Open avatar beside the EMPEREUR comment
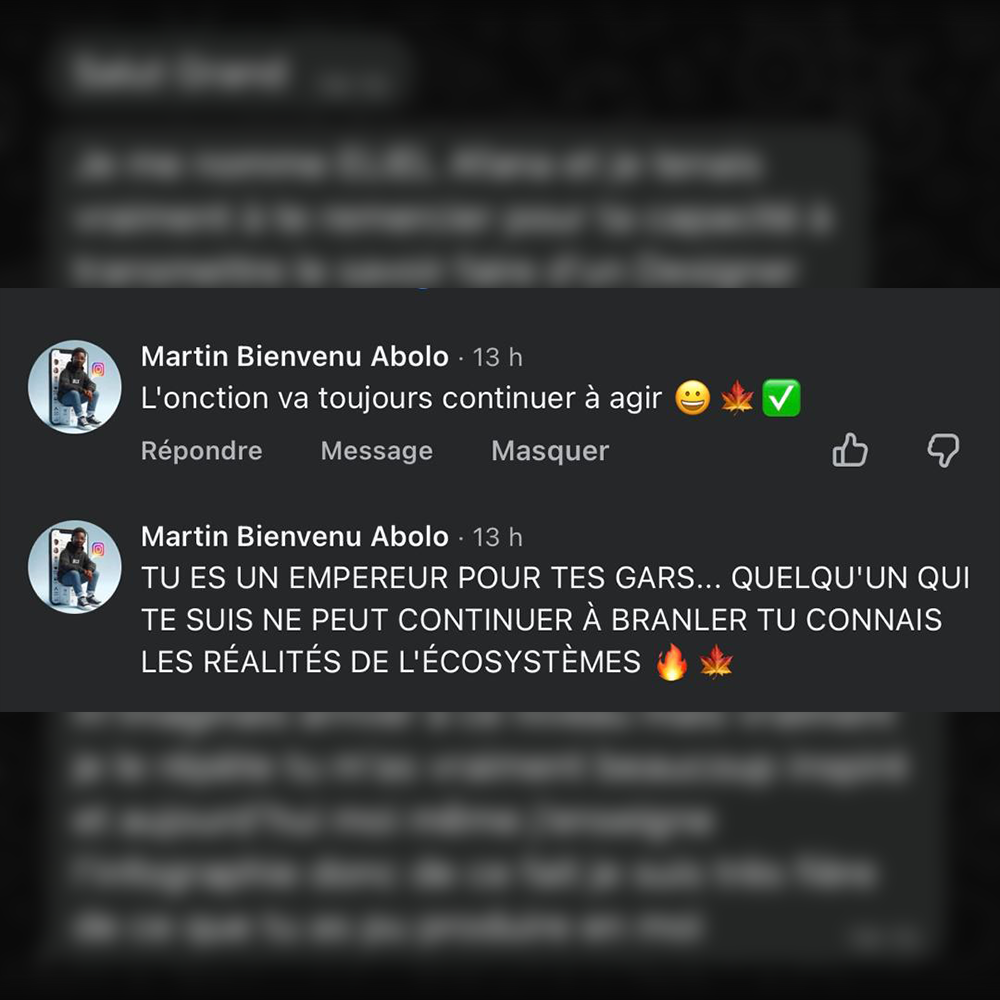 [x=75, y=567]
